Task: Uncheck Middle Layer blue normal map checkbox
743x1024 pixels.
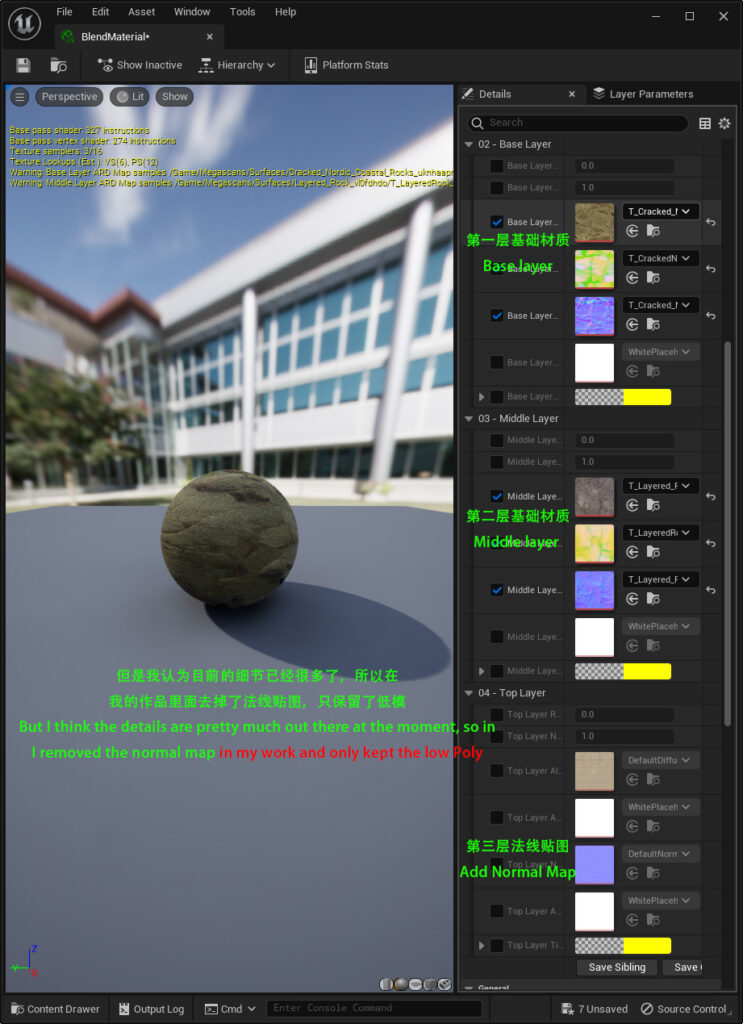Action: (497, 590)
